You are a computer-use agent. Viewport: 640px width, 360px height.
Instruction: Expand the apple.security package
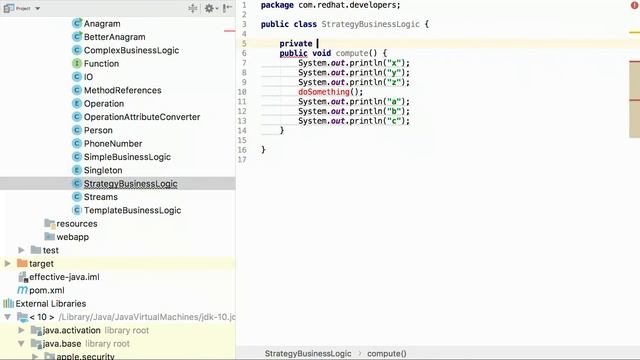coord(35,356)
